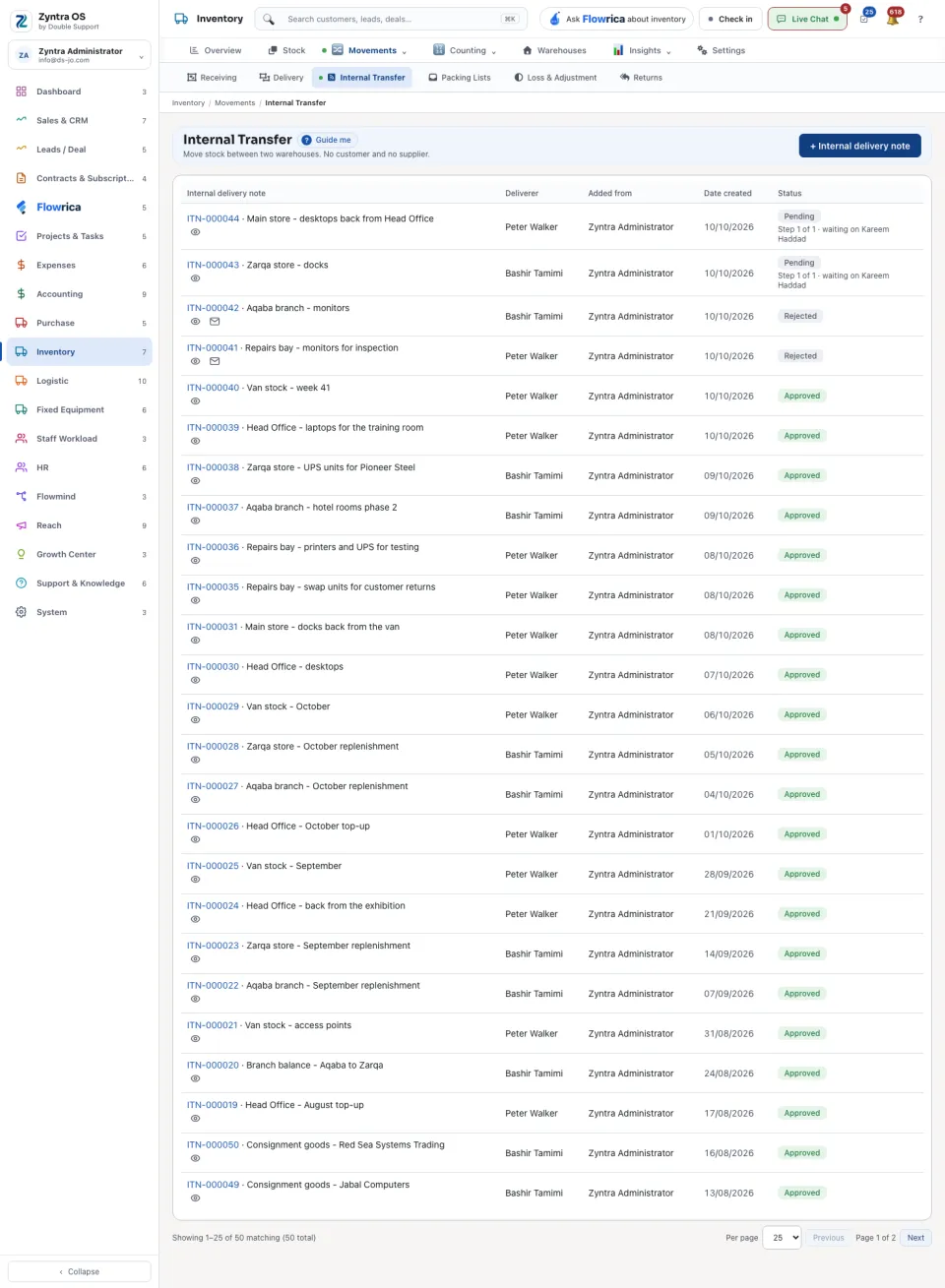Click the Check in button
This screenshot has height=1288, width=945.
pos(730,19)
